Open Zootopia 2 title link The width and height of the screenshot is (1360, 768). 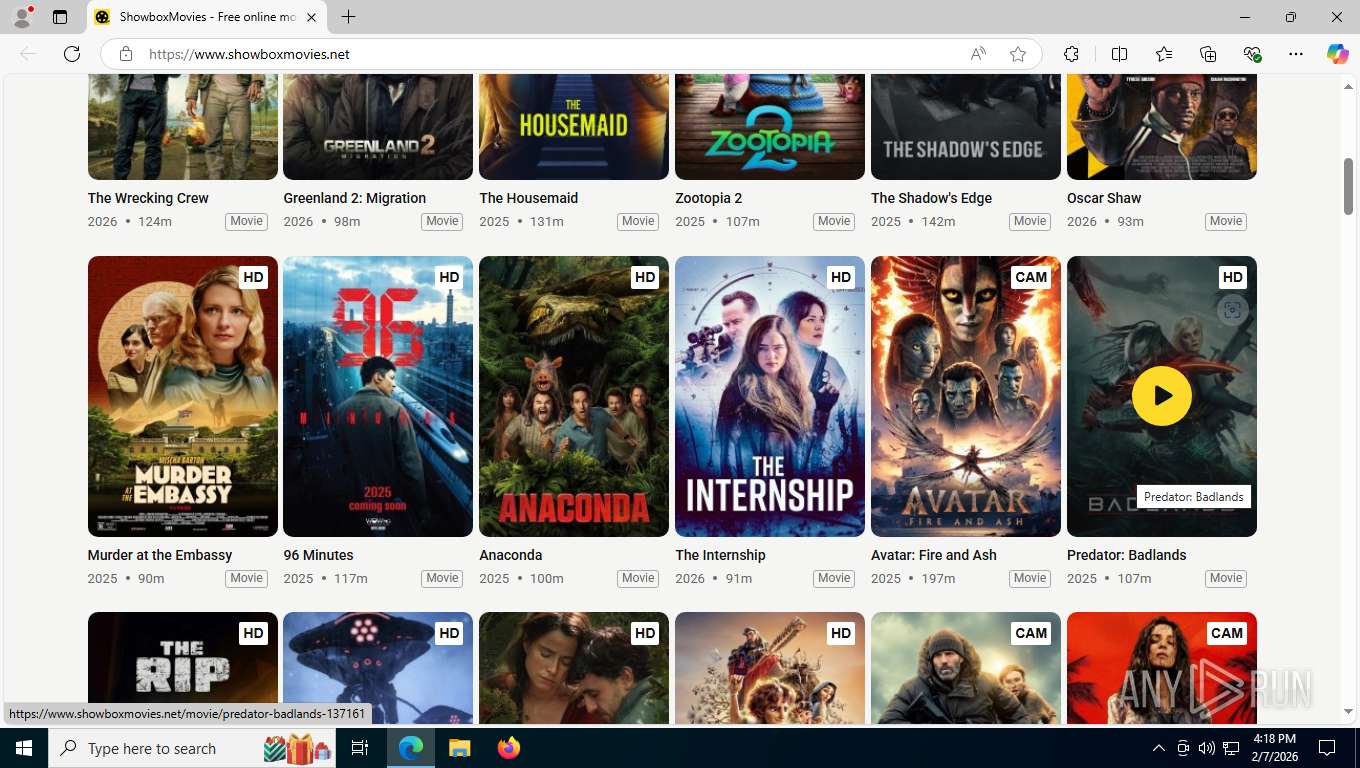pyautogui.click(x=709, y=198)
